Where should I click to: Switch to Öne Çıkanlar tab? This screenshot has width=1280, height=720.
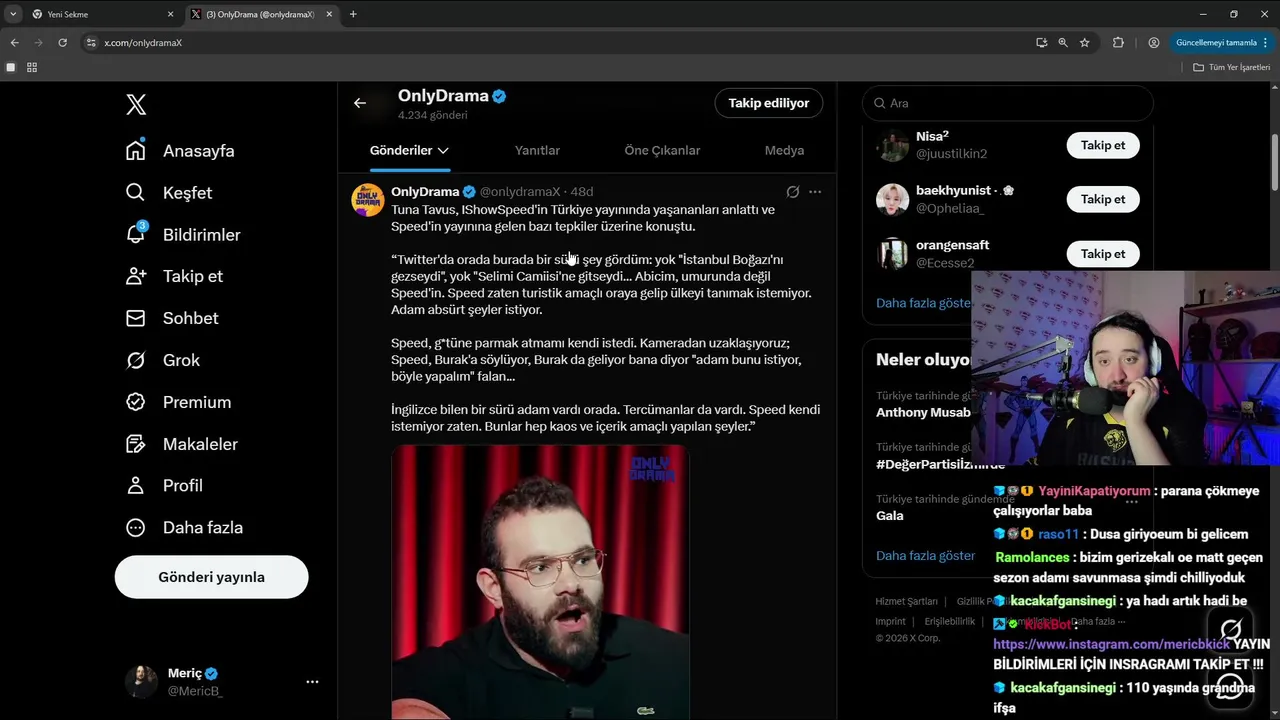pos(662,150)
